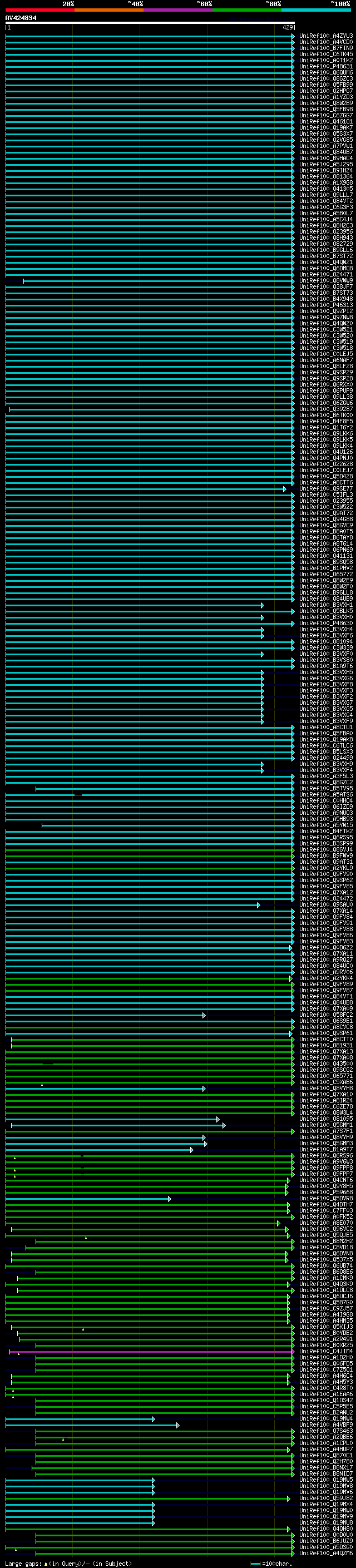This screenshot has width=356, height=1568.
Task: Select label UniRef100_C9ZJ57
Action: (x=326, y=1309)
